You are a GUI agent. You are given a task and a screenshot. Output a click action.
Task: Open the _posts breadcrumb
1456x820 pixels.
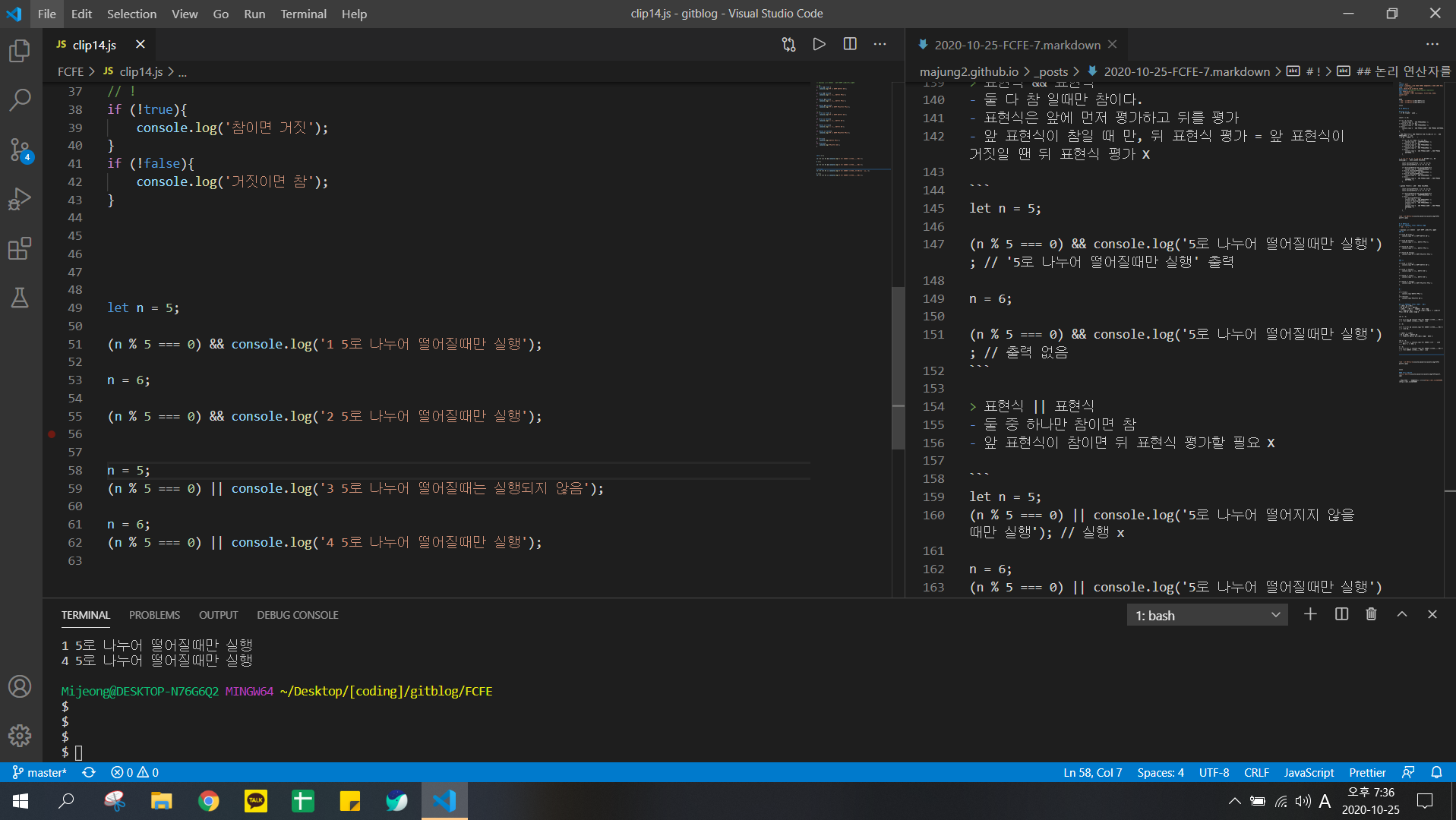pyautogui.click(x=1052, y=71)
